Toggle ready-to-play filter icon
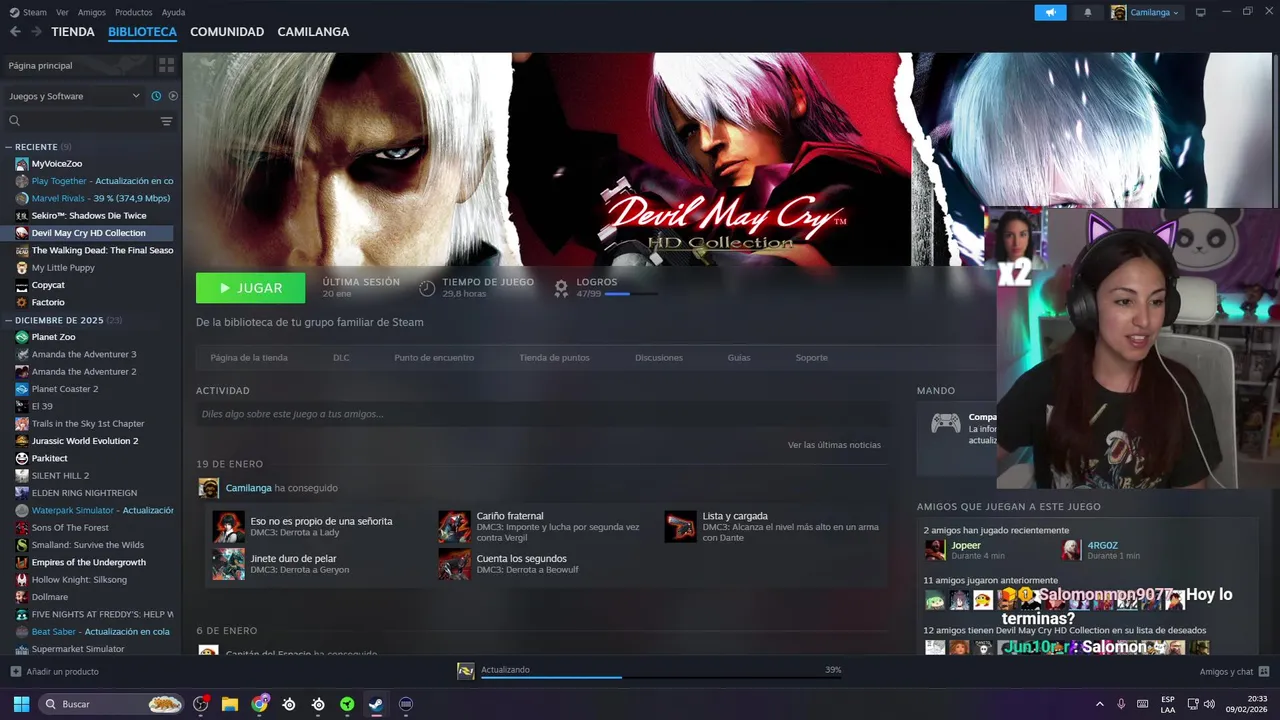This screenshot has width=1280, height=720. pyautogui.click(x=173, y=96)
